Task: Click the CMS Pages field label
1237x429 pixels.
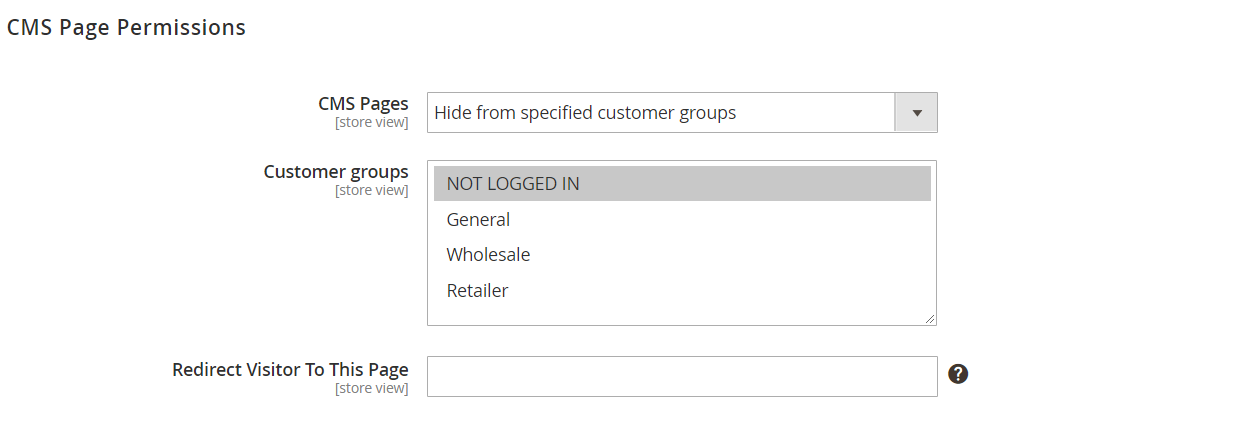Action: click(x=363, y=103)
